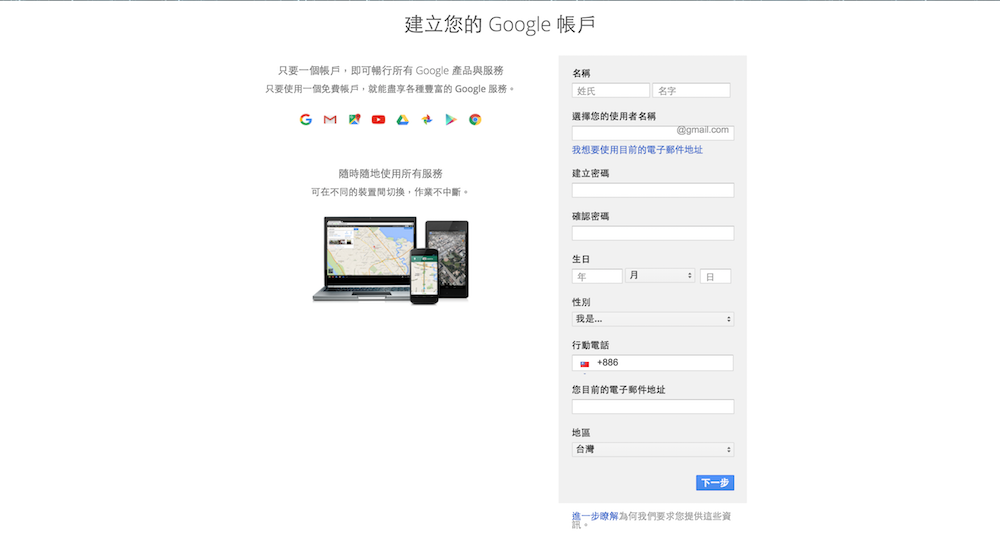Click the Taiwan flag country selector
This screenshot has height=550, width=1000.
pos(584,363)
